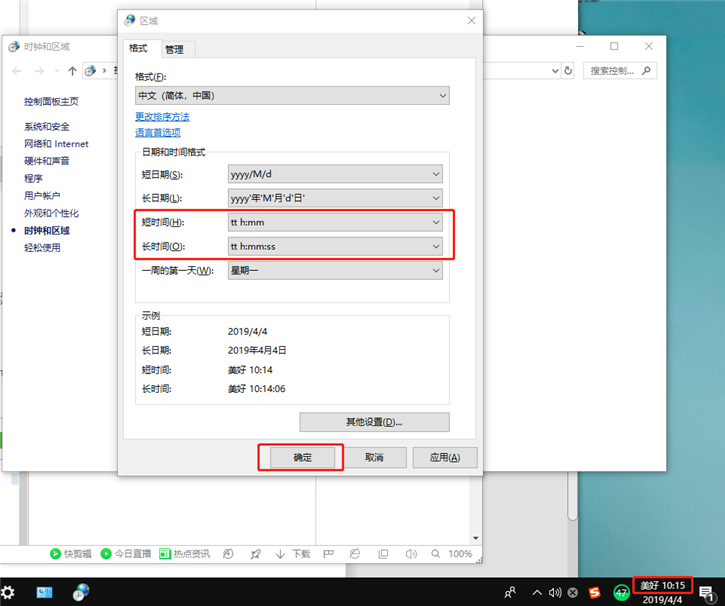Open 其他设置 additional settings
Screen dimensions: 725x606
(375, 422)
